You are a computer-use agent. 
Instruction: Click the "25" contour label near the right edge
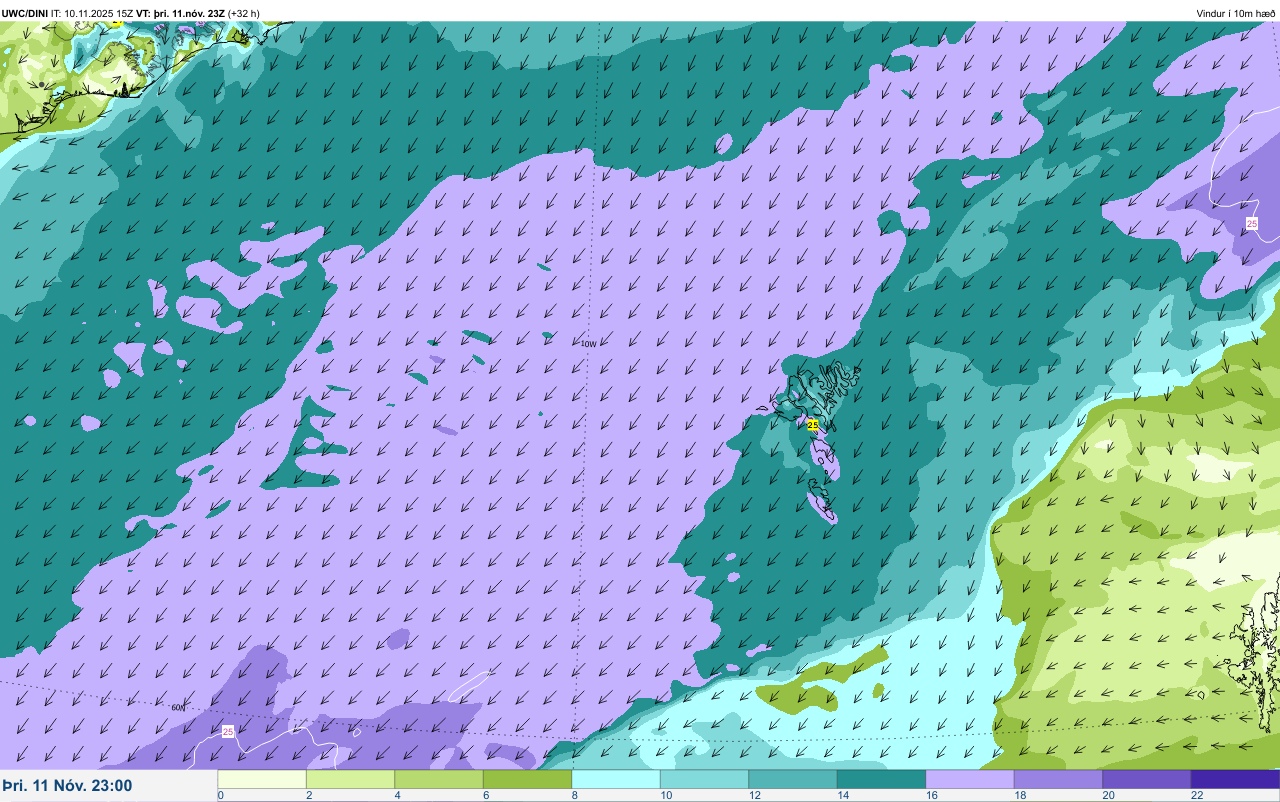(x=1252, y=224)
